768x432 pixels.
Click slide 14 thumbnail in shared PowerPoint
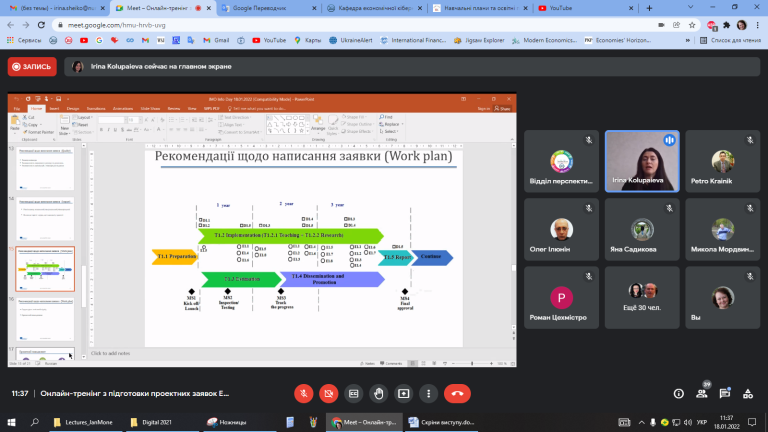coord(46,218)
